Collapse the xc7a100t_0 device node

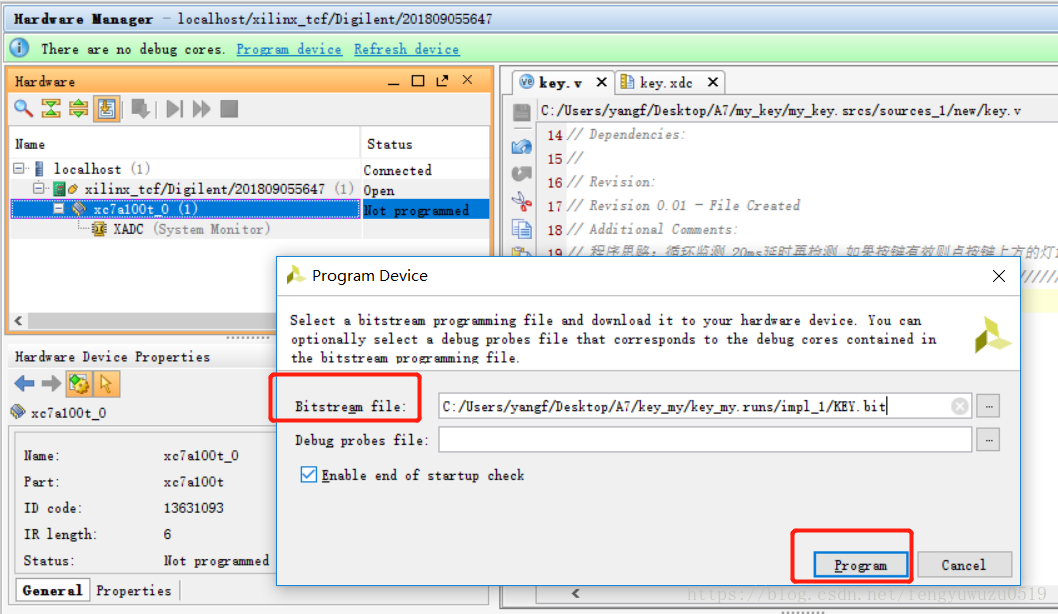(59, 208)
